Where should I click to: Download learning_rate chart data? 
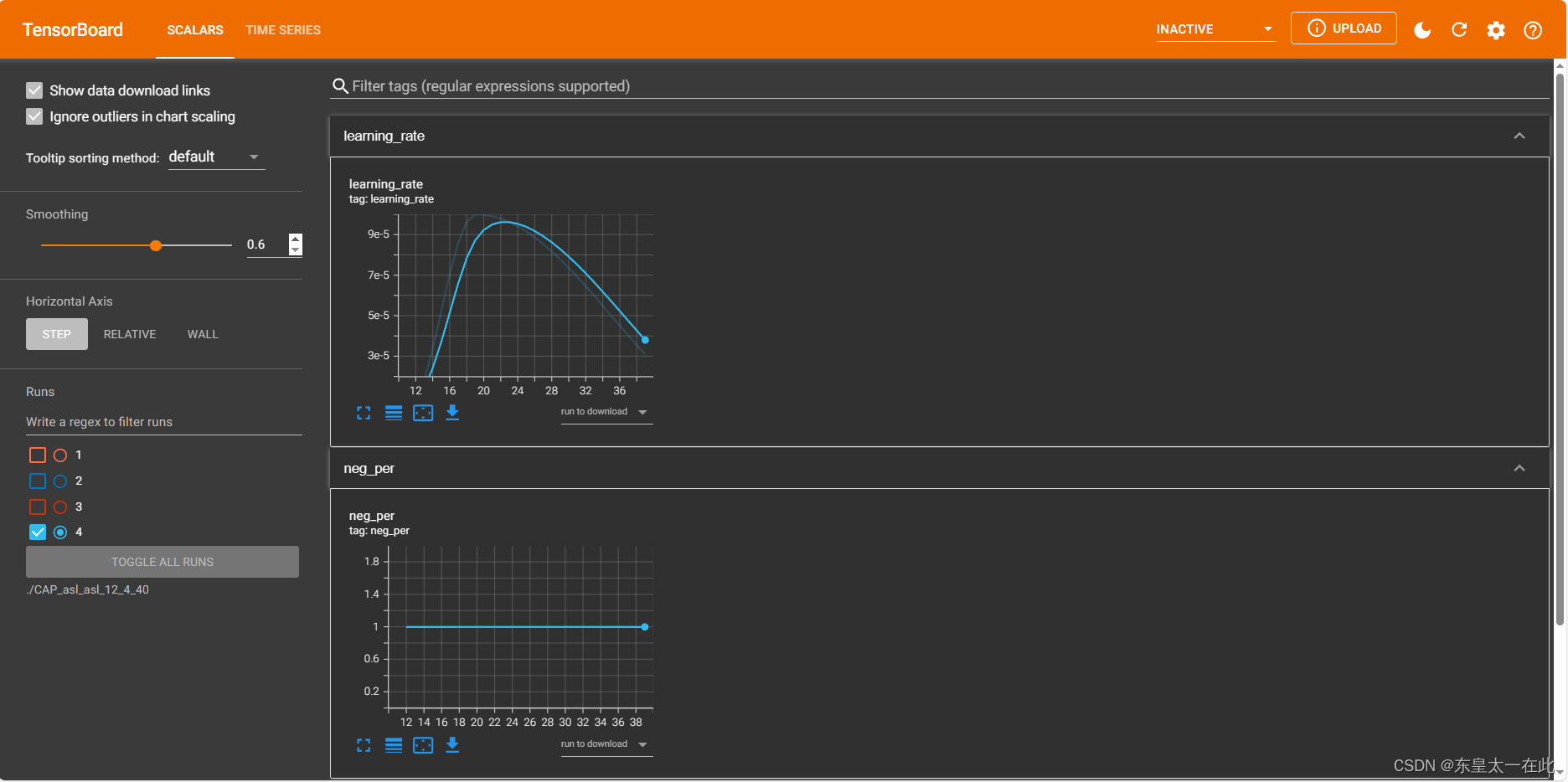(452, 413)
